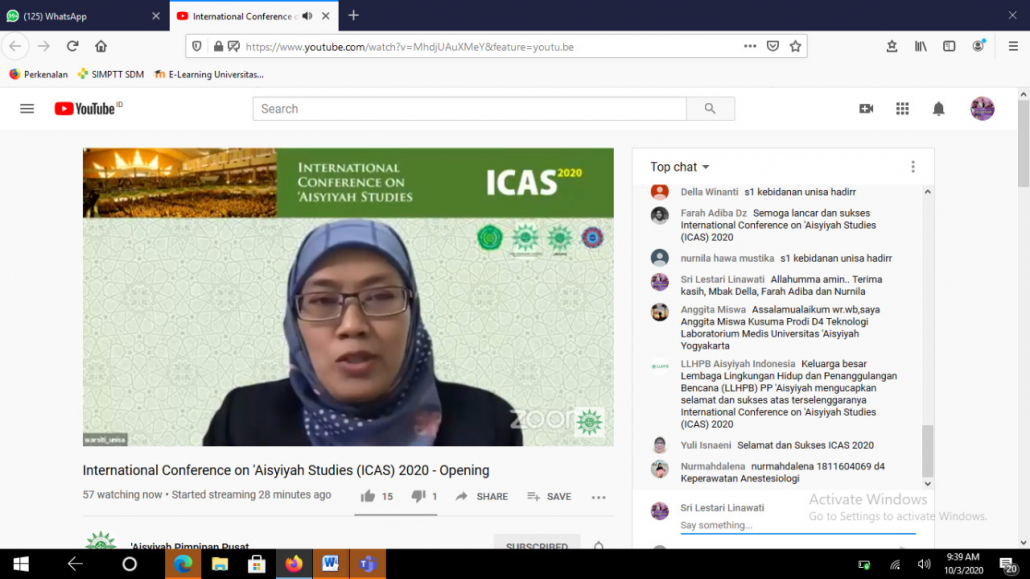Screen dimensions: 1030x579
Task: Click the YouTube search field
Action: 469,109
